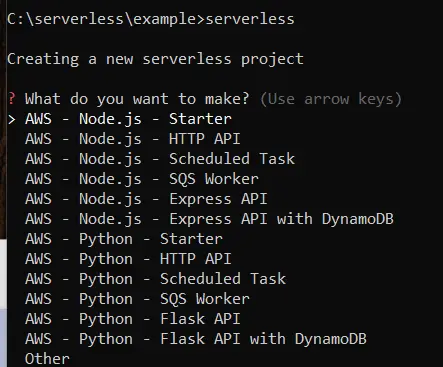Click 'Creating a new serverless project' message
Viewport: 443px width, 367px height.
155,59
